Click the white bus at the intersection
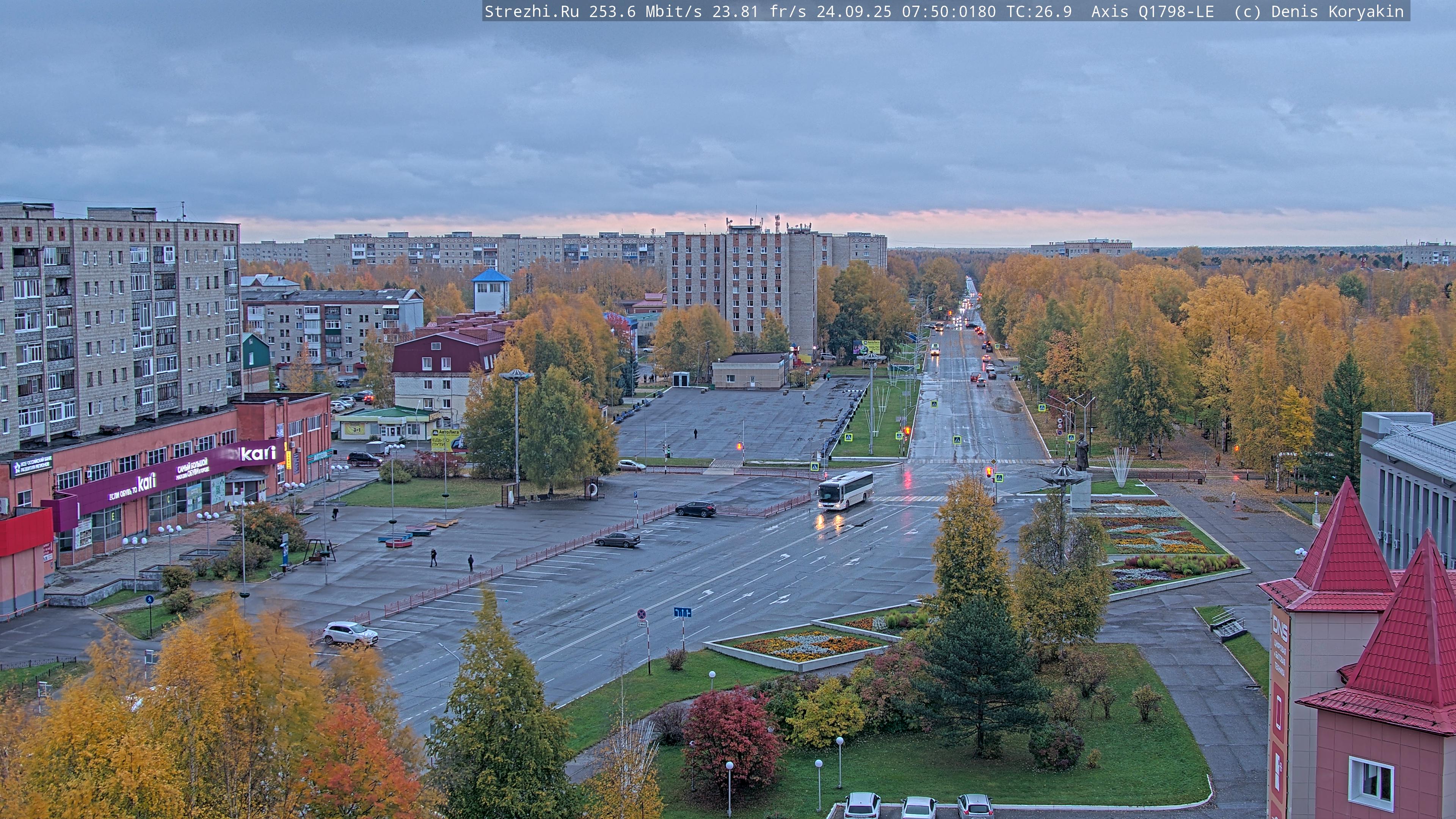The image size is (1456, 819). coord(845,490)
